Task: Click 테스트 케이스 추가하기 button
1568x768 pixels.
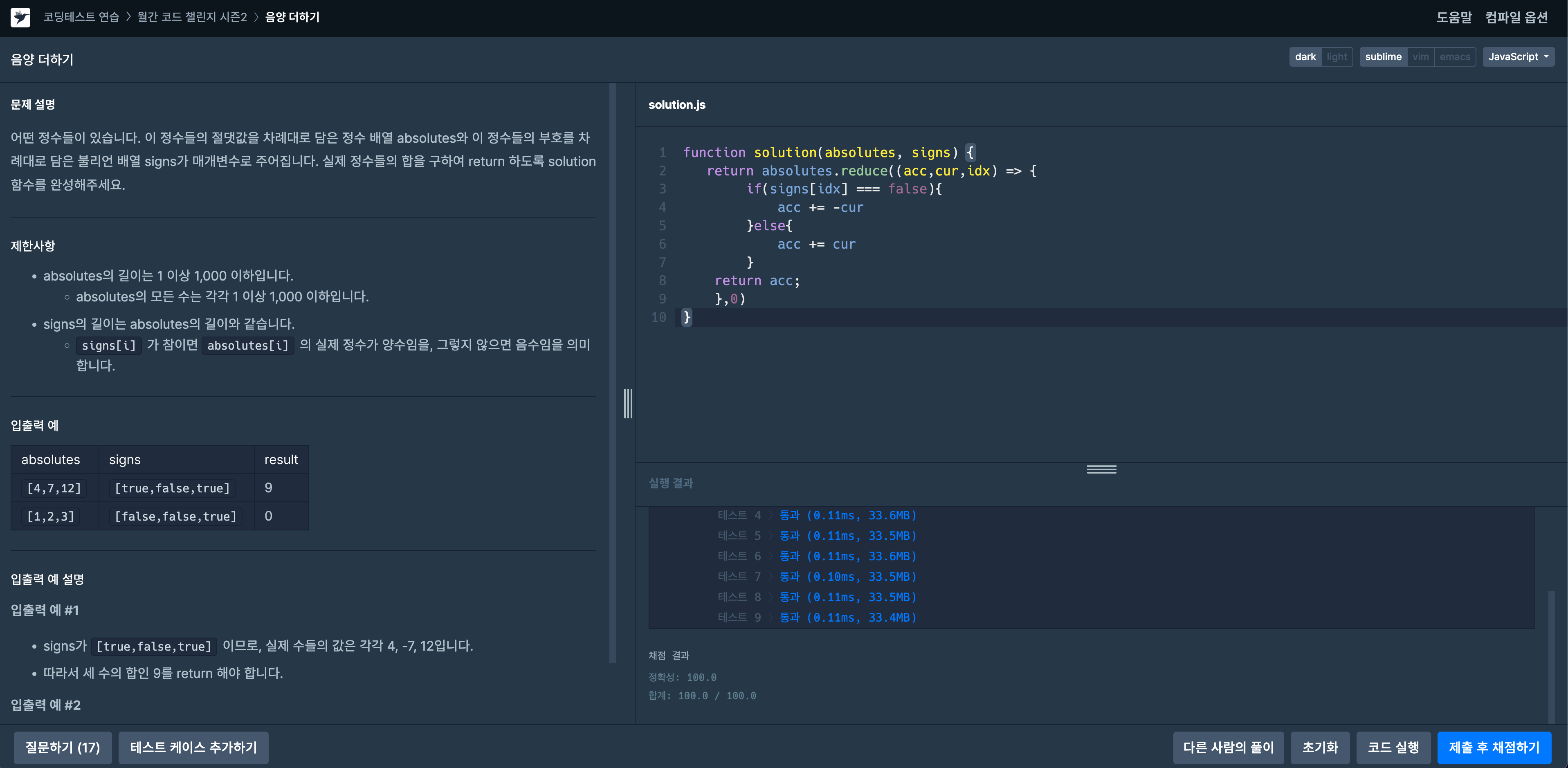Action: click(x=193, y=747)
